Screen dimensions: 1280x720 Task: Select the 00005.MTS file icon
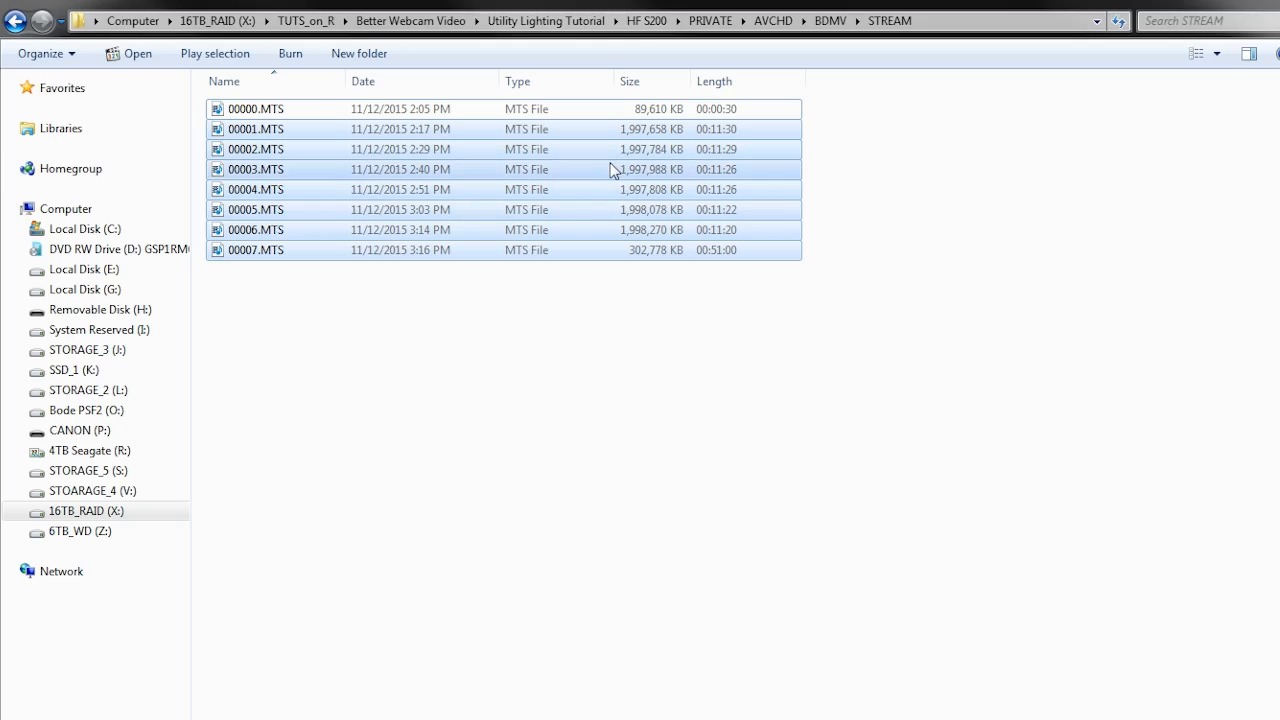pos(217,209)
